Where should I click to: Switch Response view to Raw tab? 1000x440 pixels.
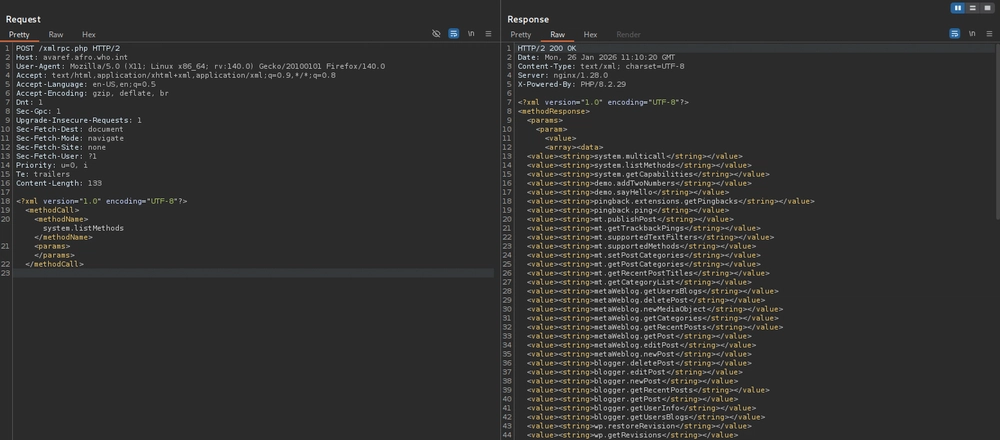(x=557, y=34)
